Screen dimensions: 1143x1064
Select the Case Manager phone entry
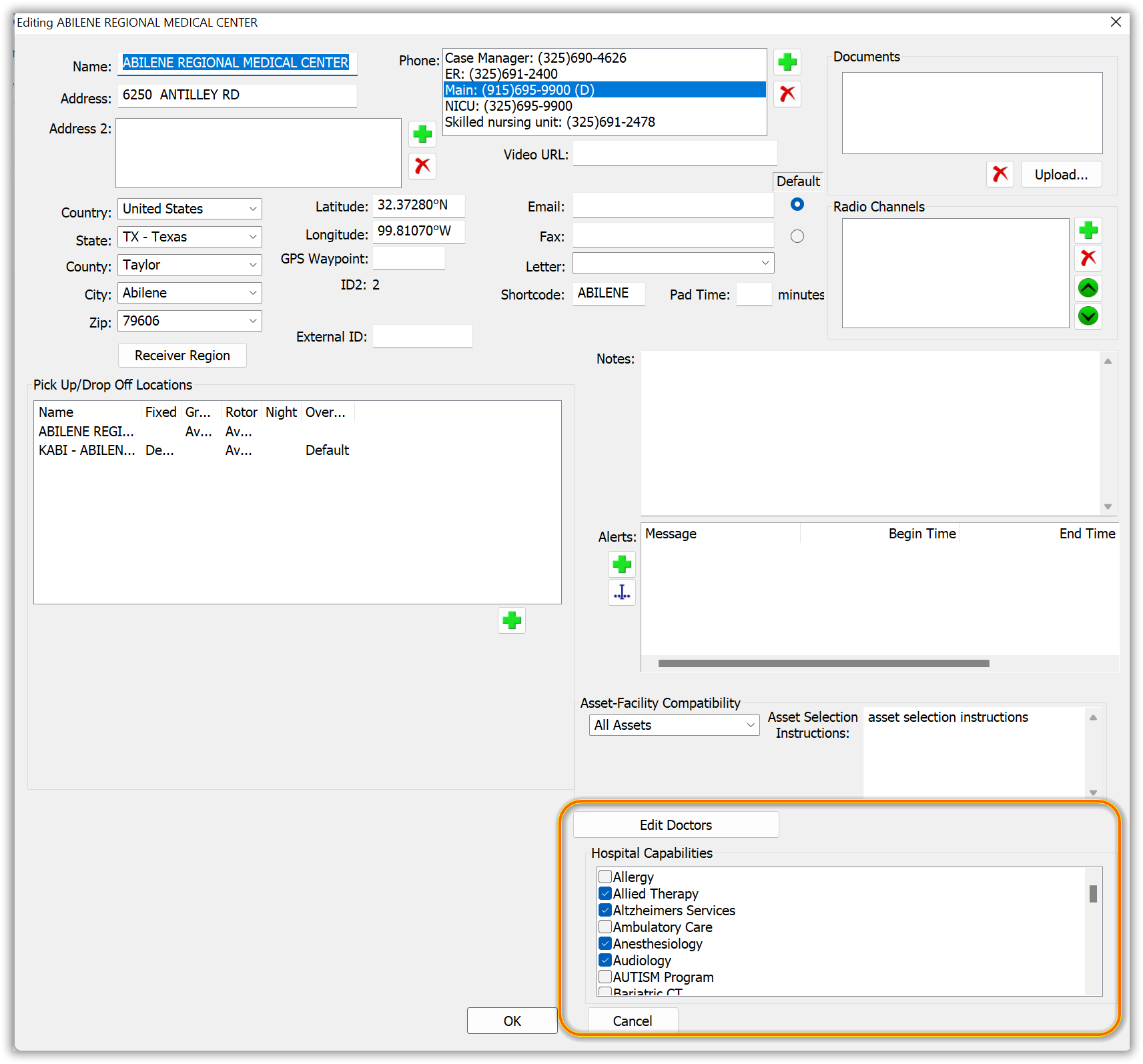pyautogui.click(x=605, y=58)
